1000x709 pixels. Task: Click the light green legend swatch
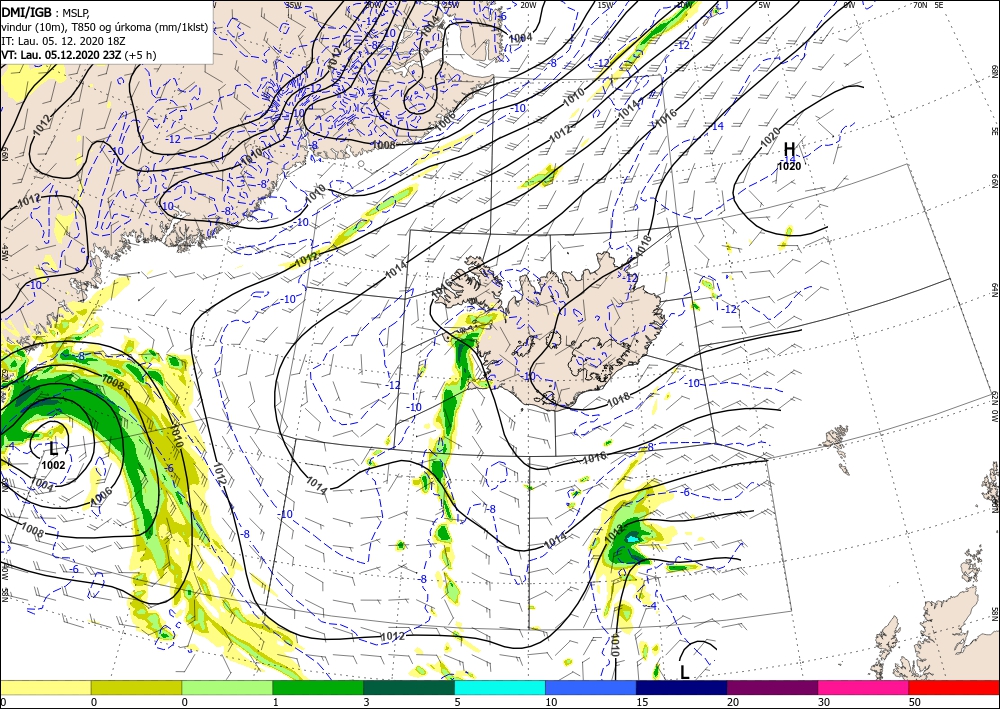(x=227, y=687)
